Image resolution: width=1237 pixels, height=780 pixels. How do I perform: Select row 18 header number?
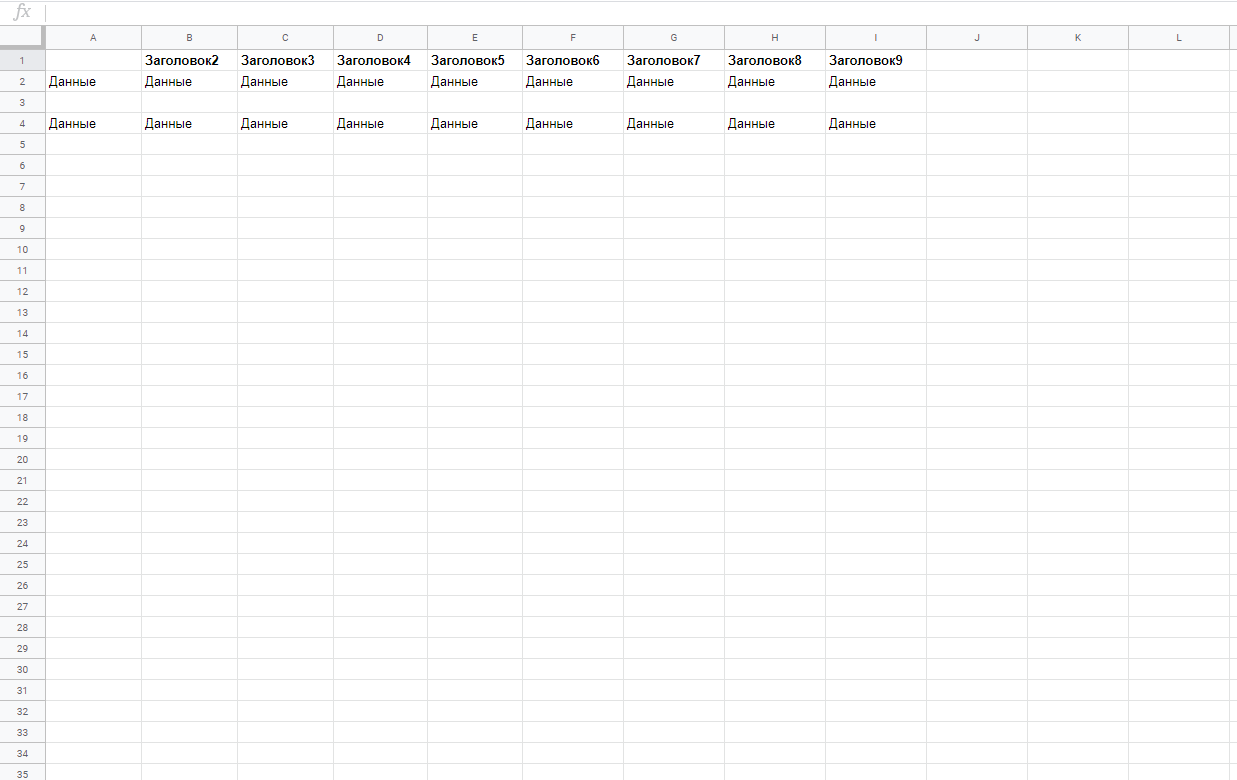coord(22,417)
